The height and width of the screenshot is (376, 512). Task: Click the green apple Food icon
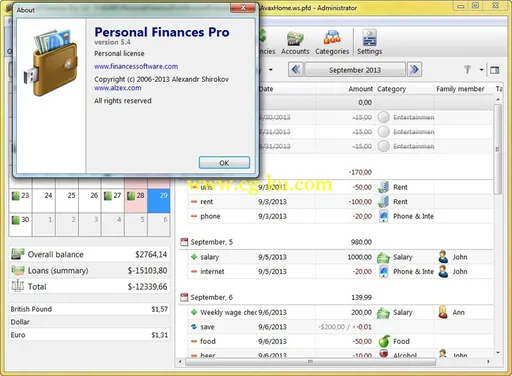[384, 341]
